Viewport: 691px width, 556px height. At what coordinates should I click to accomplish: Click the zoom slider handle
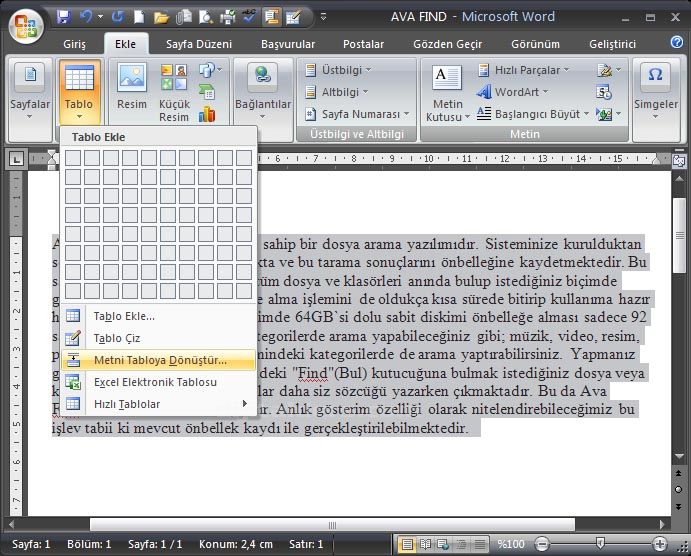tap(600, 544)
